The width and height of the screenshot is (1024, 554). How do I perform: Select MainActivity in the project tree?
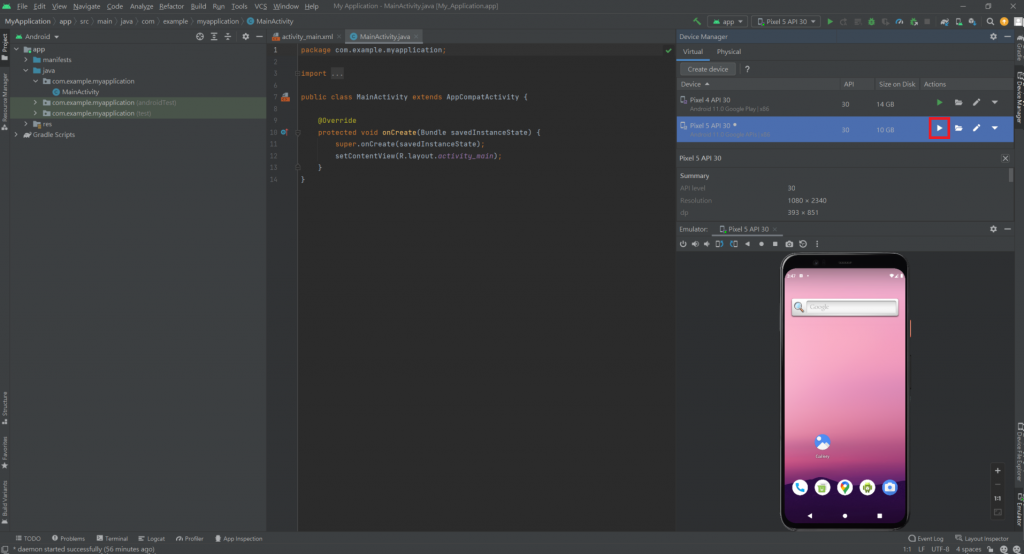(x=80, y=92)
